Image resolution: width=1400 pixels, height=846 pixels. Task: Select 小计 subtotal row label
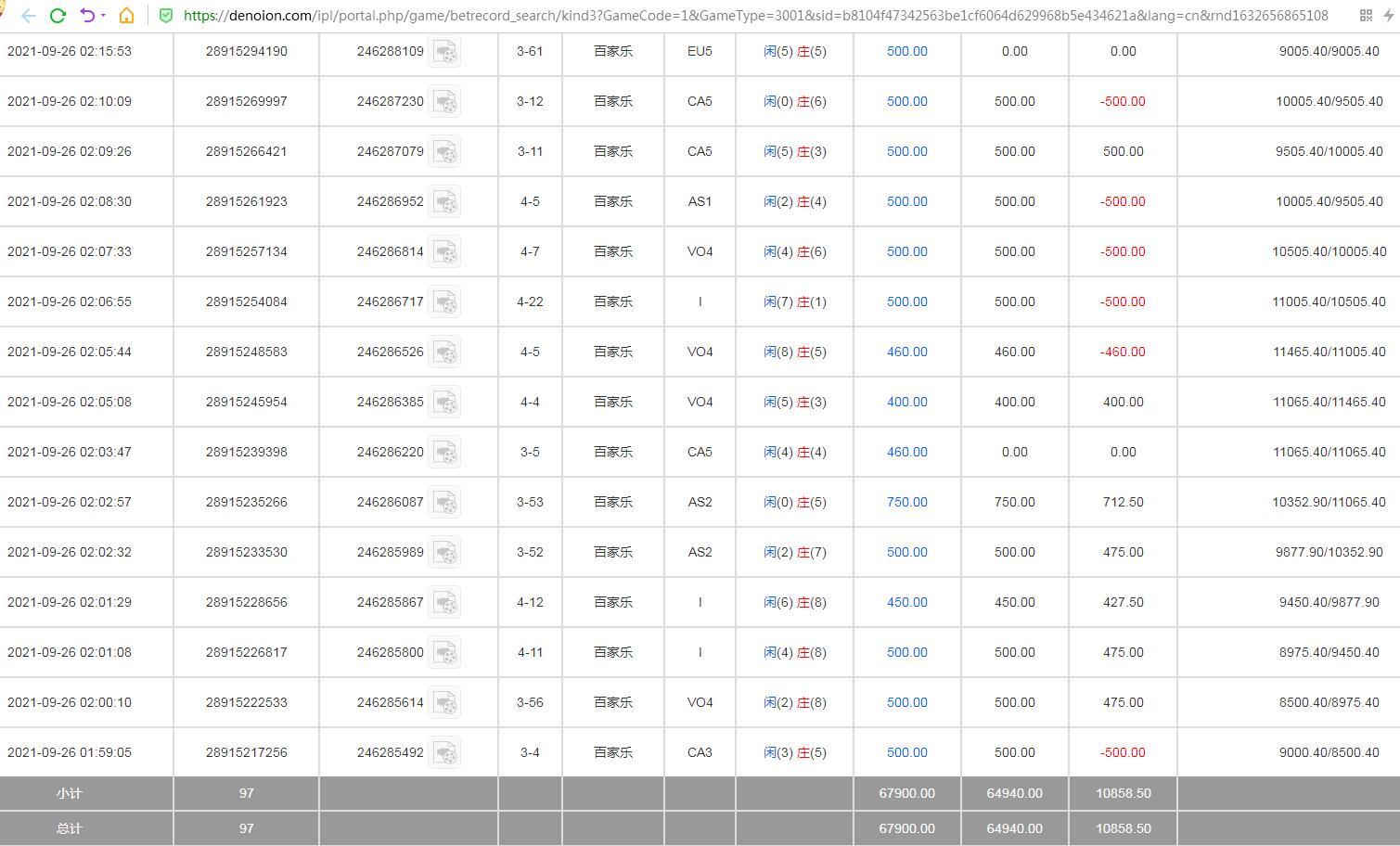pos(70,794)
